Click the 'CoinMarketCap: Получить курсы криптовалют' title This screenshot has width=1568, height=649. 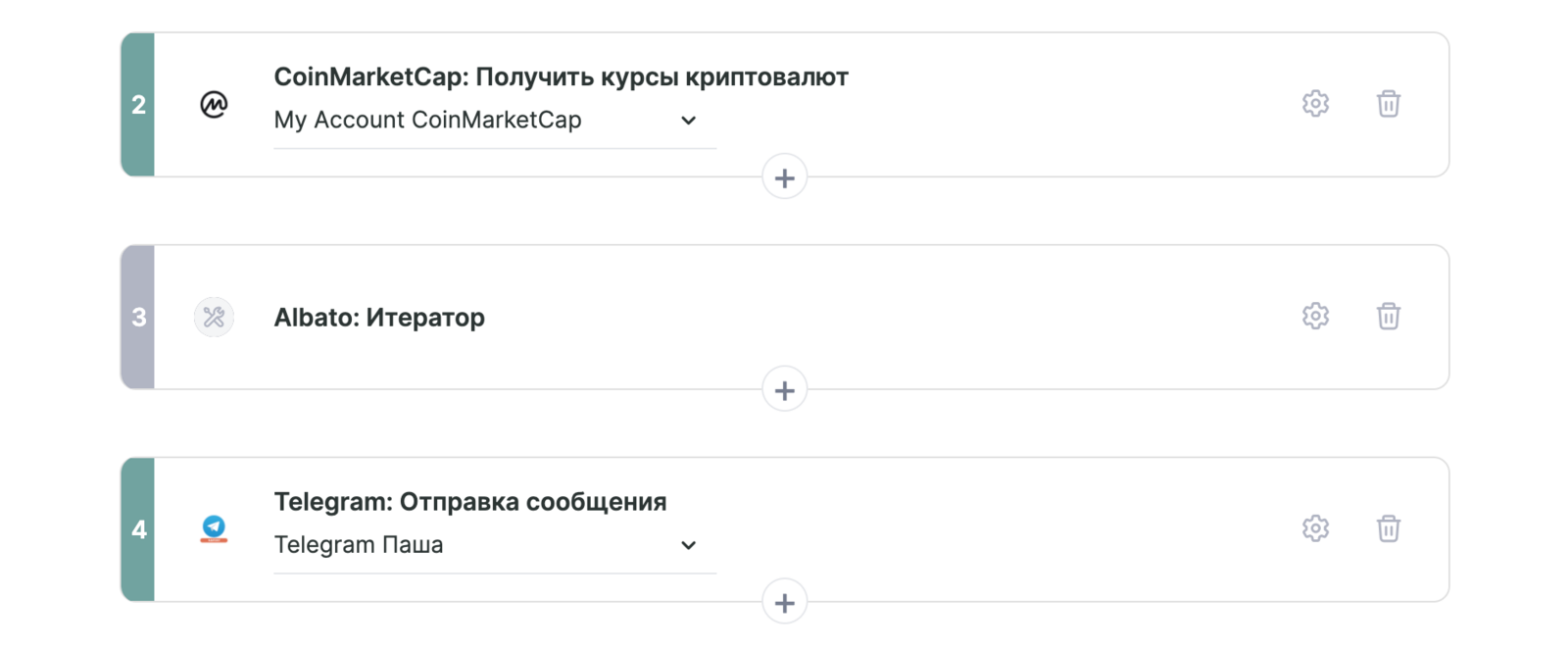(x=561, y=76)
